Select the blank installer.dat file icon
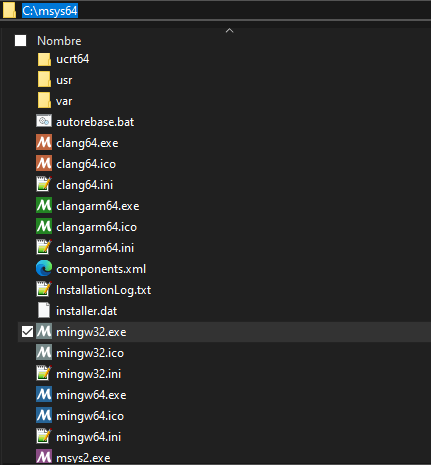431x465 pixels. point(44,310)
